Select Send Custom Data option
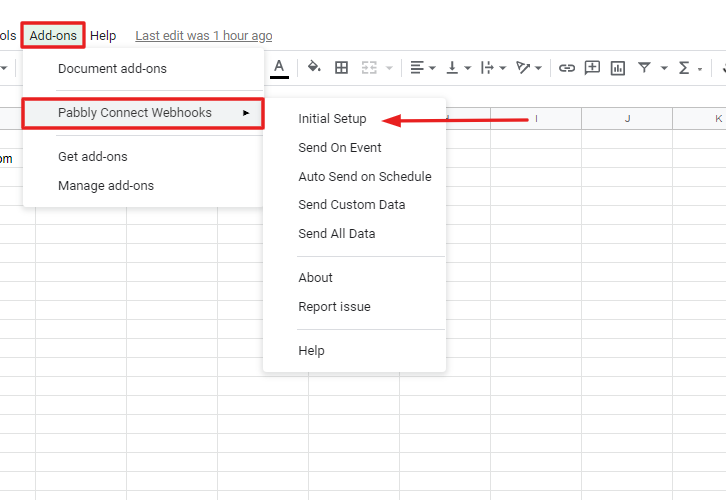Screen dimensions: 726x500 click(352, 205)
